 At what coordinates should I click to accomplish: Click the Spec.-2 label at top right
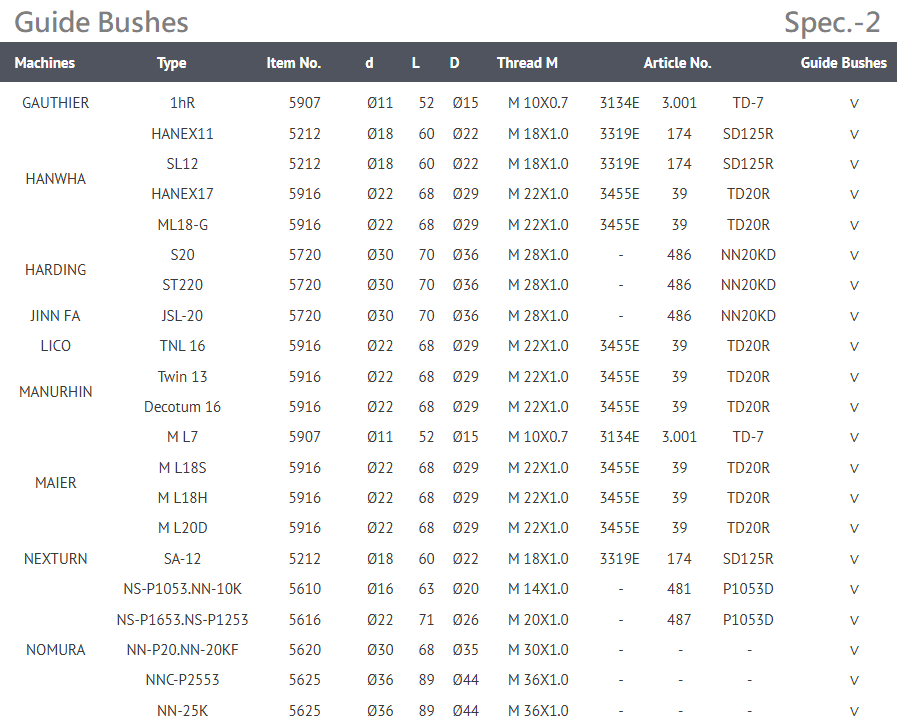click(x=832, y=22)
